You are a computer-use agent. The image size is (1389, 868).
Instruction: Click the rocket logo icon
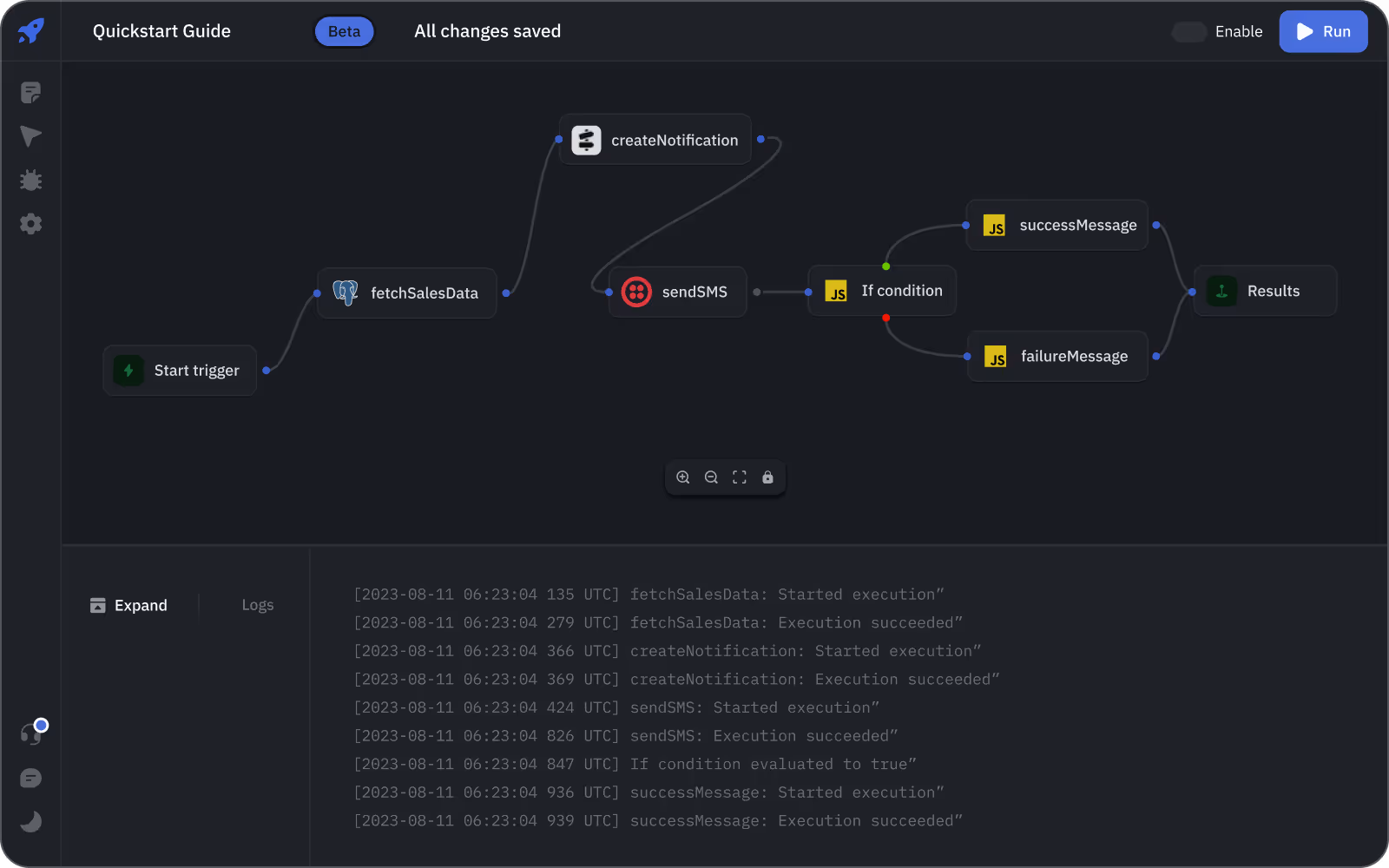31,31
